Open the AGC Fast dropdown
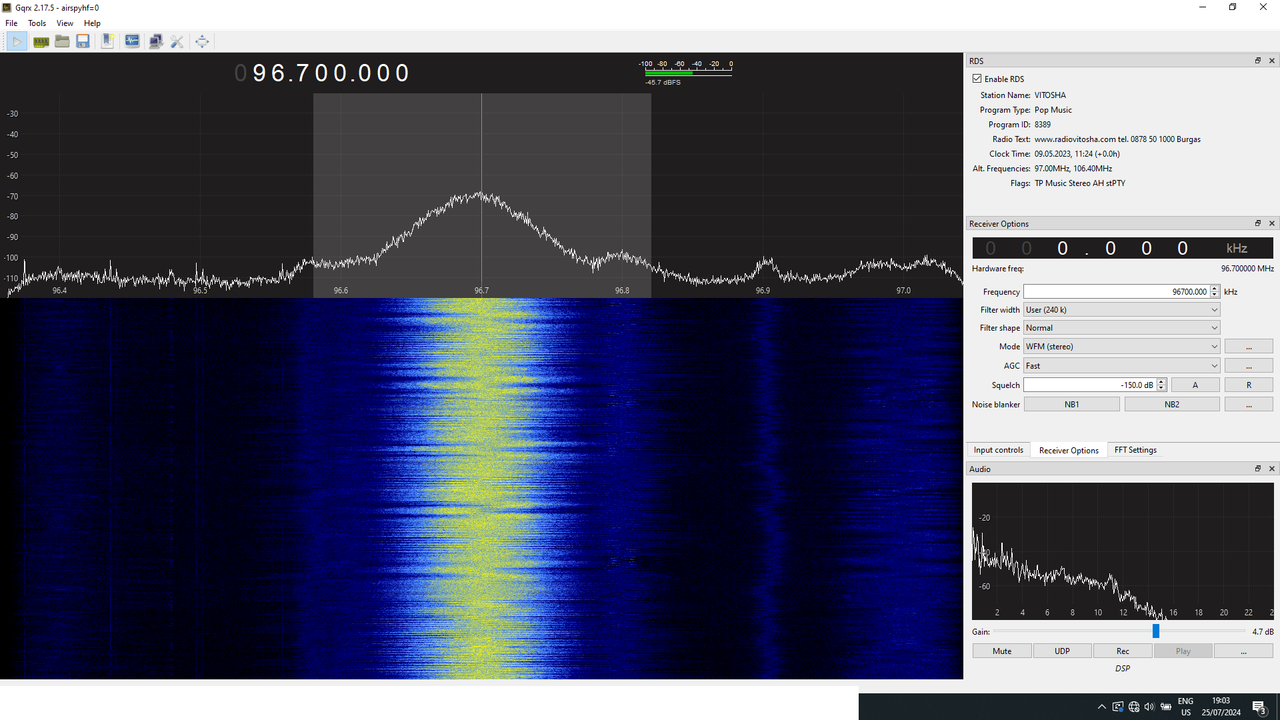 1121,366
